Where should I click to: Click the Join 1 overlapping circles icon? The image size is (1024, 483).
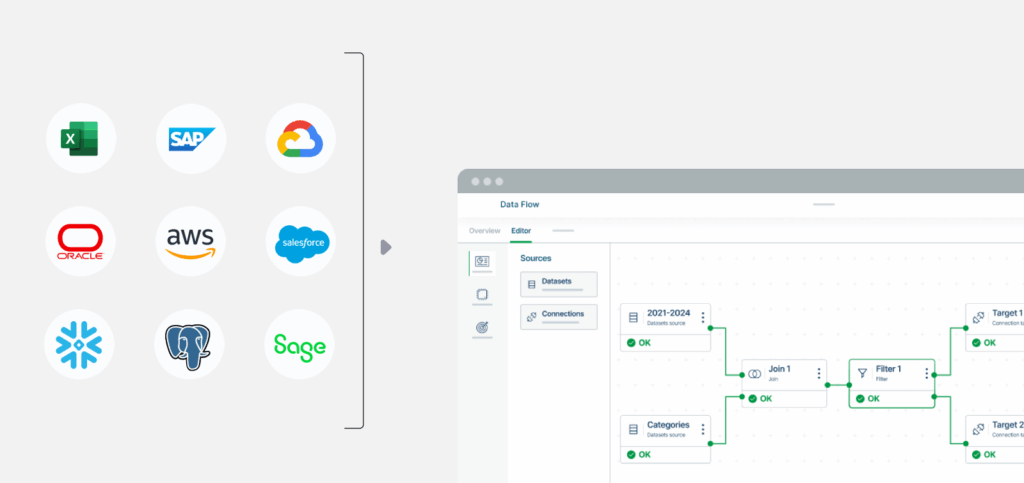(x=754, y=373)
